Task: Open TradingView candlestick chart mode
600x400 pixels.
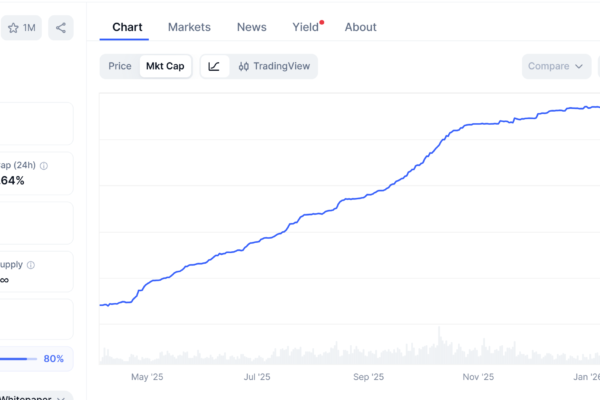Action: pyautogui.click(x=273, y=67)
